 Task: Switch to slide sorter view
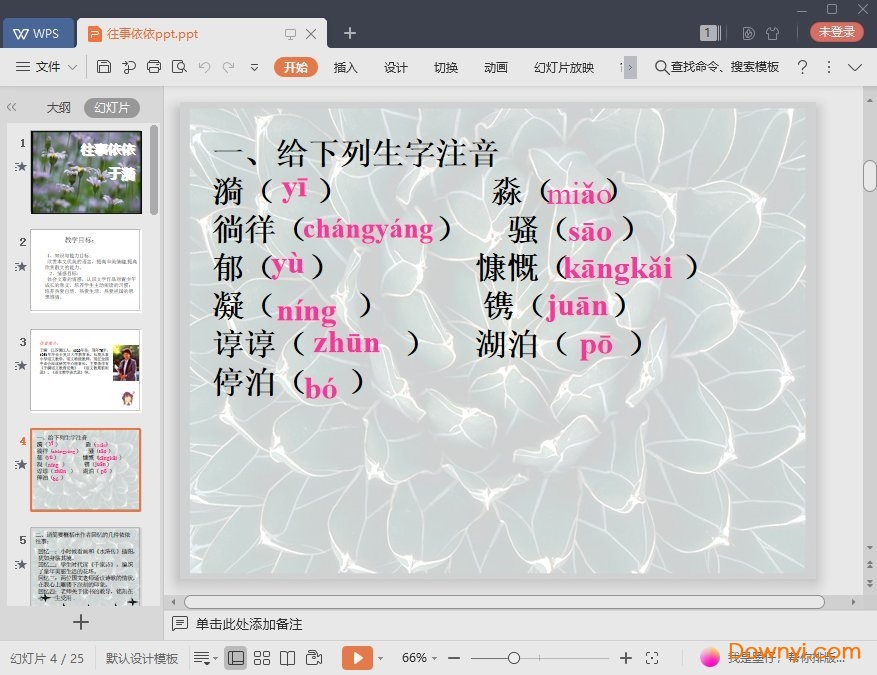click(x=262, y=658)
